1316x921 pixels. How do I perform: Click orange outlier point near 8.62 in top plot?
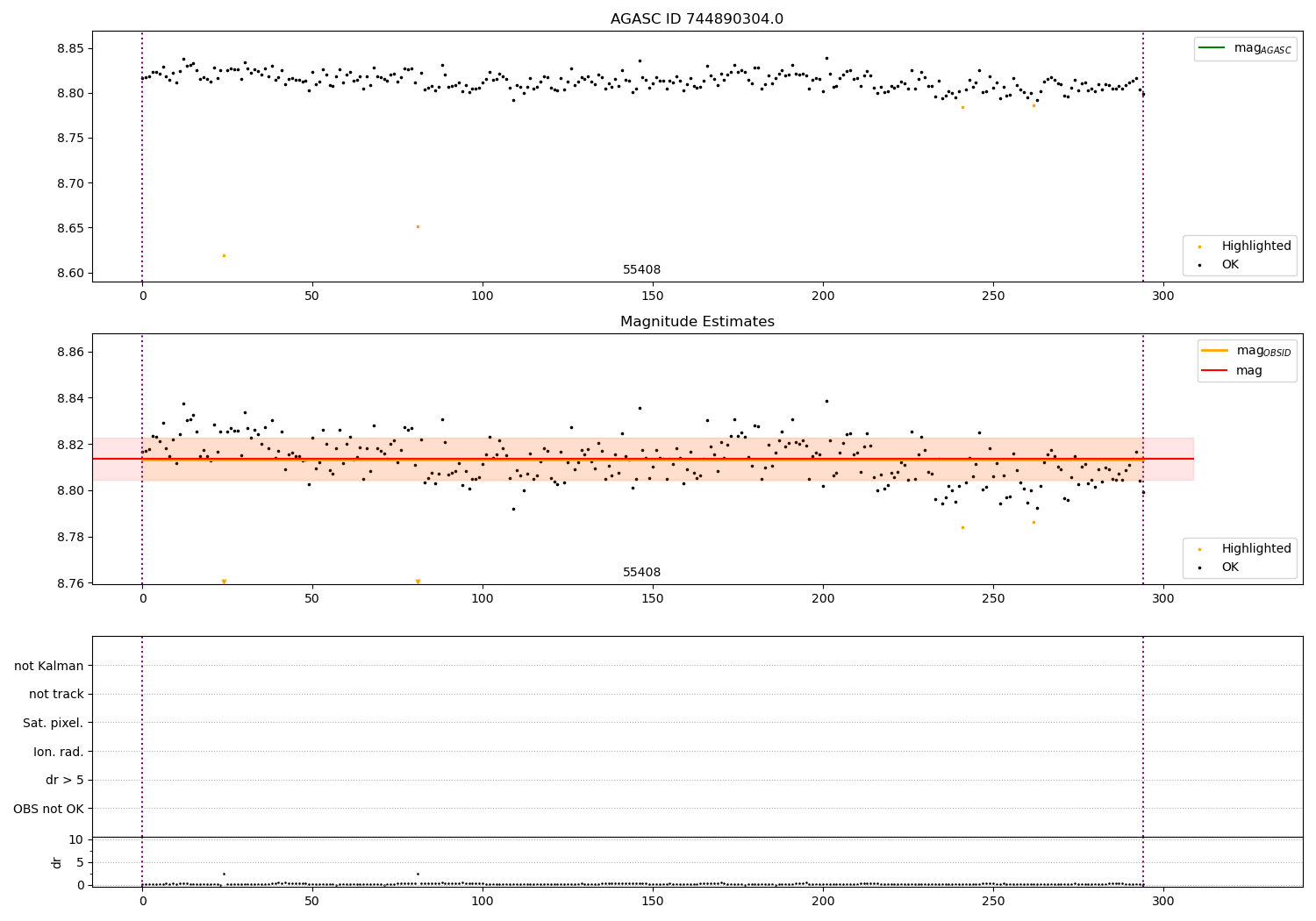224,255
